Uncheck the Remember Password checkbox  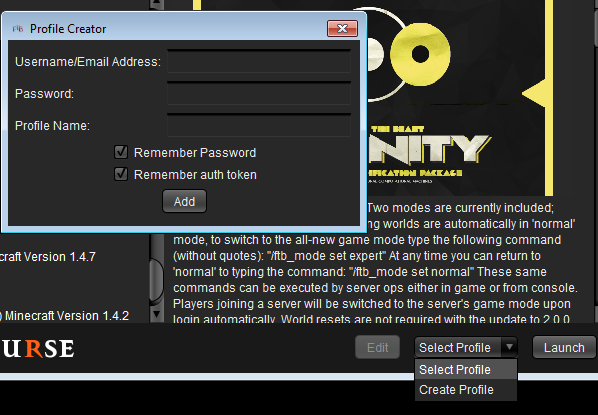pyautogui.click(x=121, y=152)
